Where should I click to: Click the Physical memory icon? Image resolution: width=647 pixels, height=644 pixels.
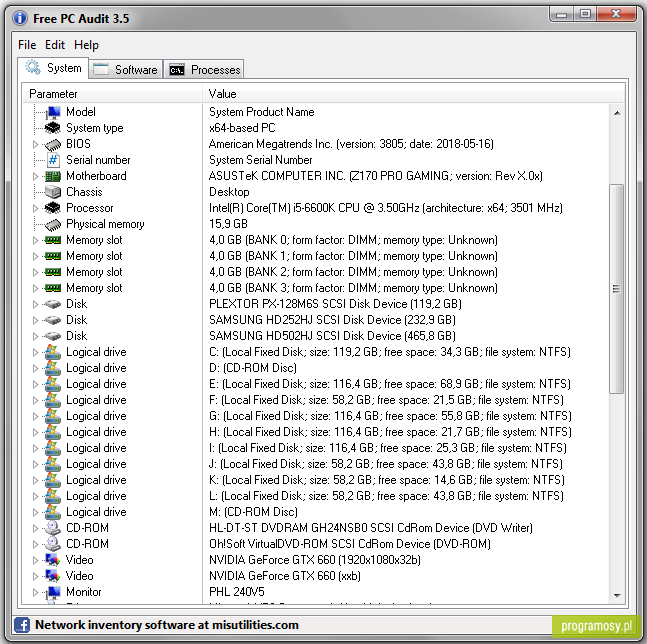point(53,224)
